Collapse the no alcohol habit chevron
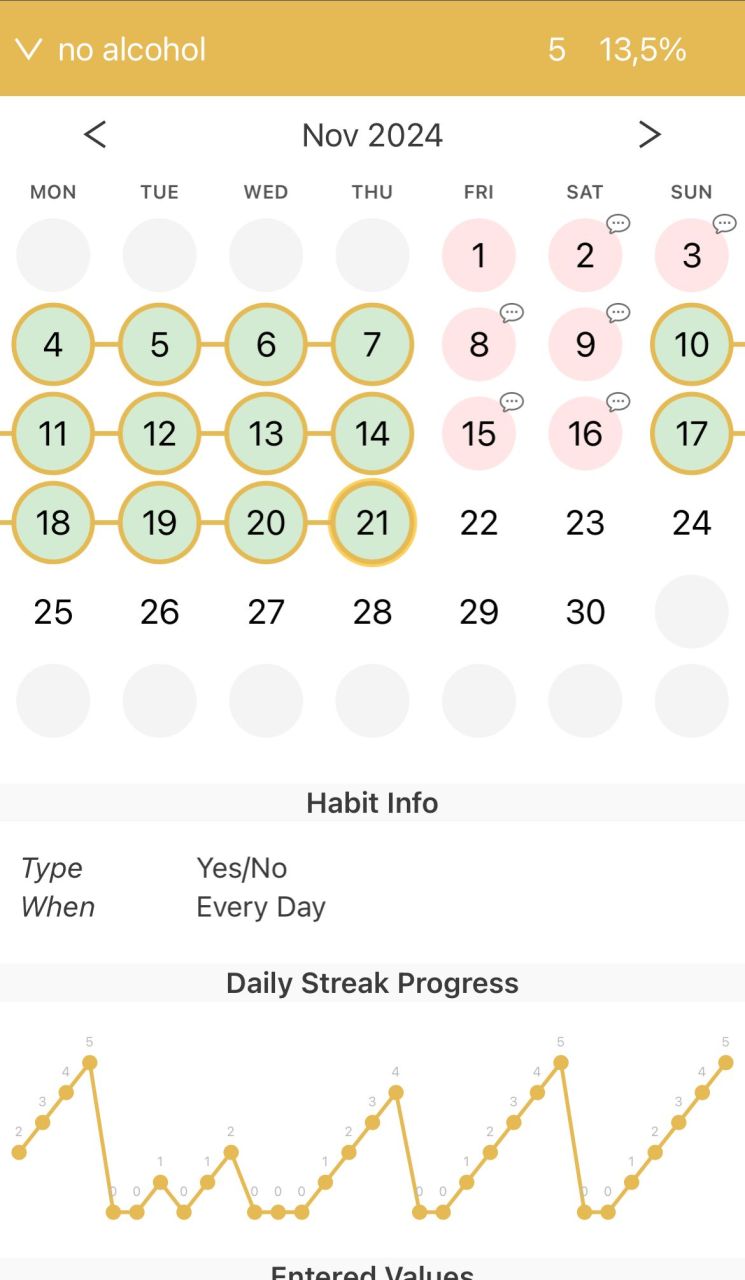745x1280 pixels. pyautogui.click(x=28, y=49)
